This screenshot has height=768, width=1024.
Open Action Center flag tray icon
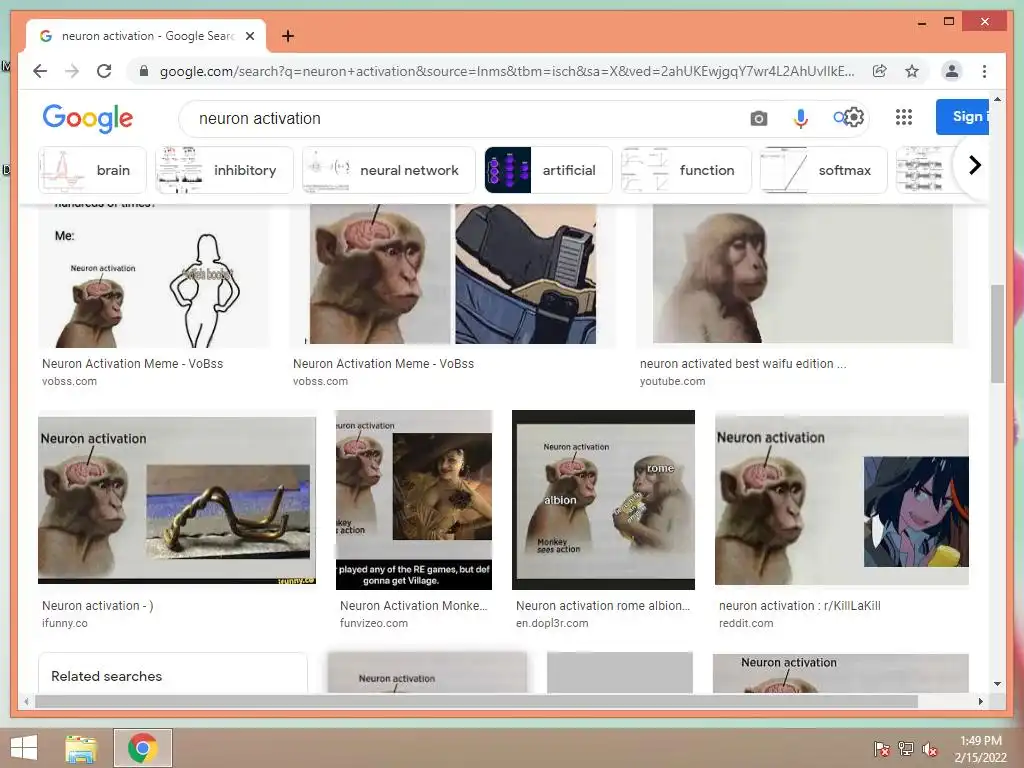(881, 748)
